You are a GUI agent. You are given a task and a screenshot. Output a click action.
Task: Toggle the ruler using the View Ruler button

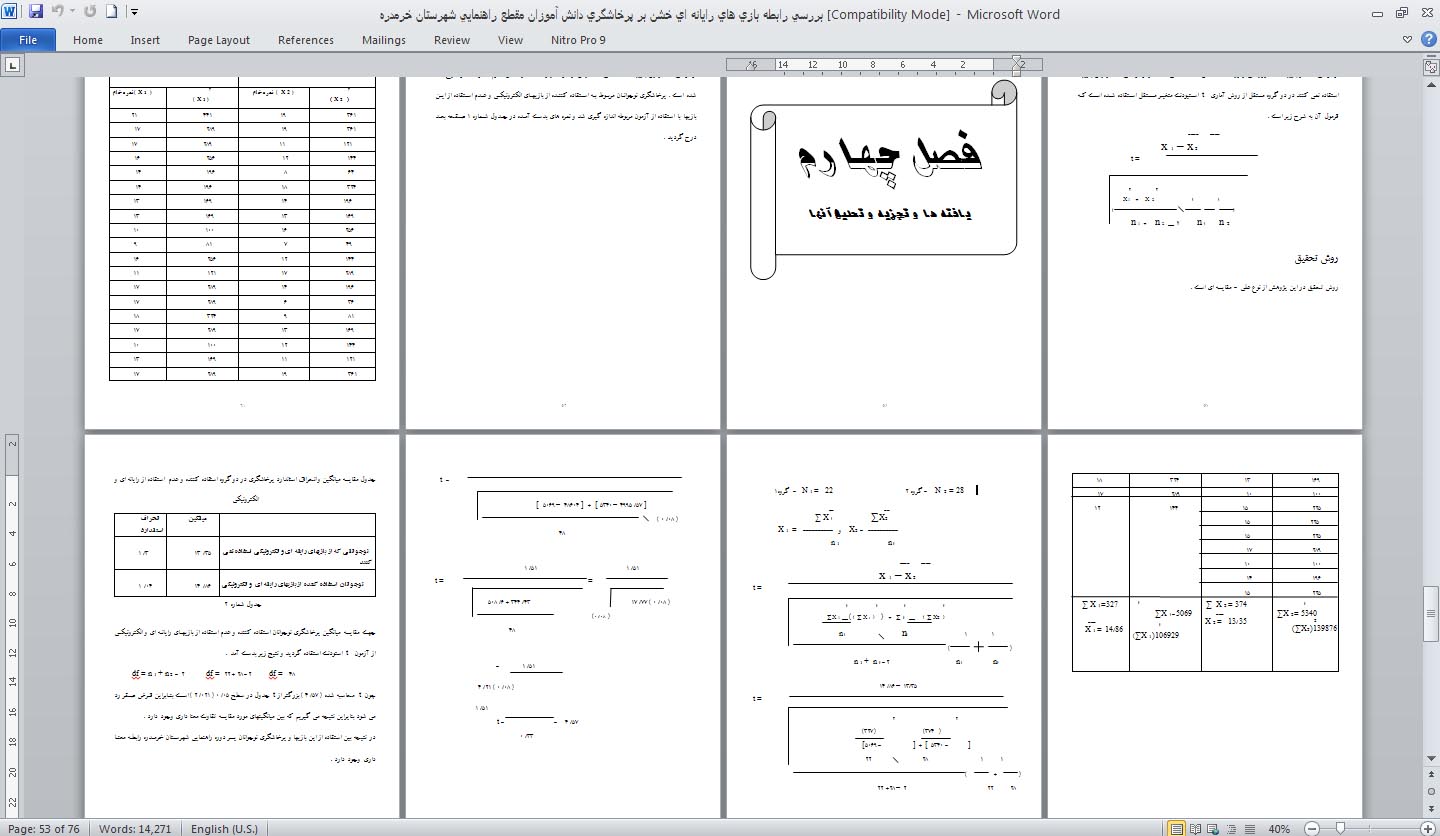click(1431, 66)
